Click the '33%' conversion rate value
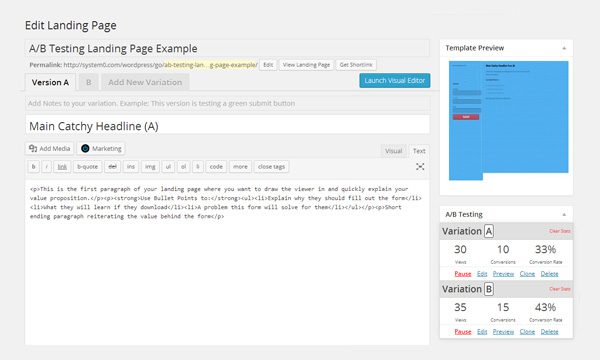Viewport: 600px width, 360px height. [x=545, y=249]
